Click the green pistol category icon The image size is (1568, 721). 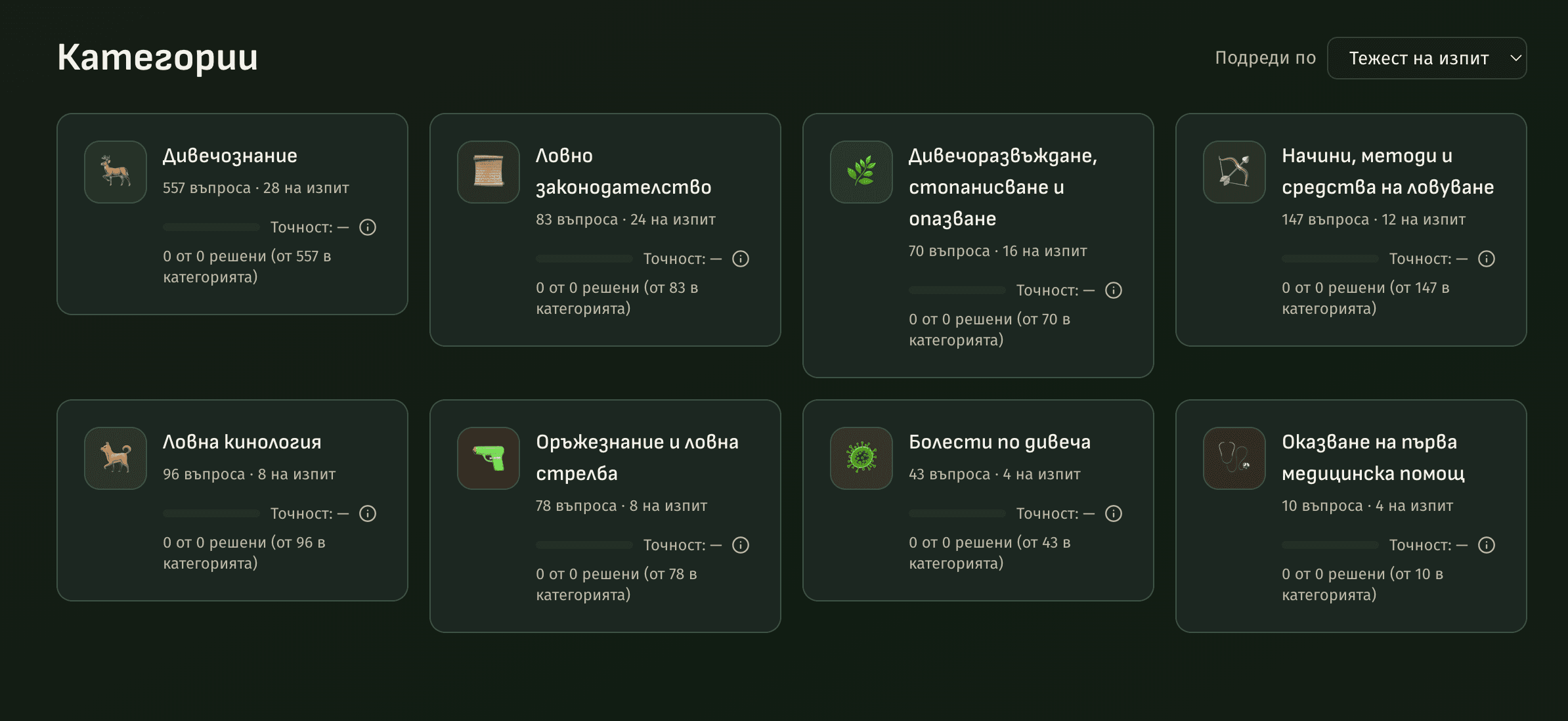pos(489,458)
